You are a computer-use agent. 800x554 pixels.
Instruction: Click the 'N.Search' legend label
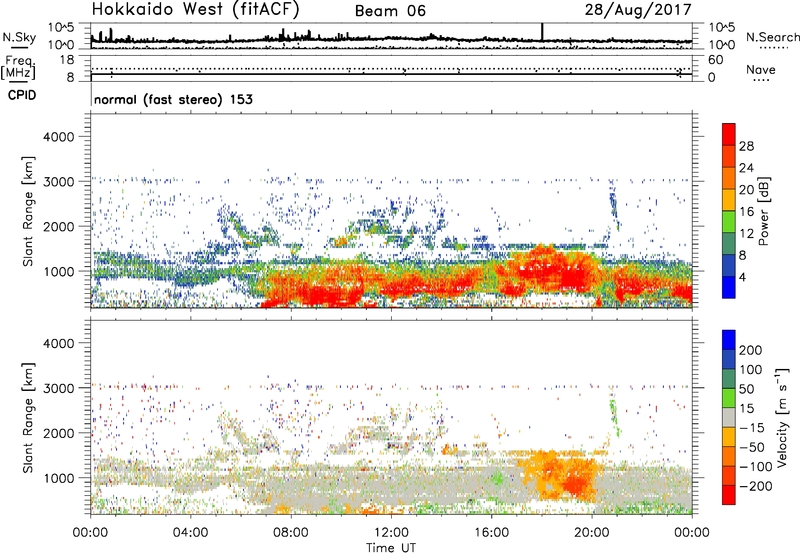point(772,37)
